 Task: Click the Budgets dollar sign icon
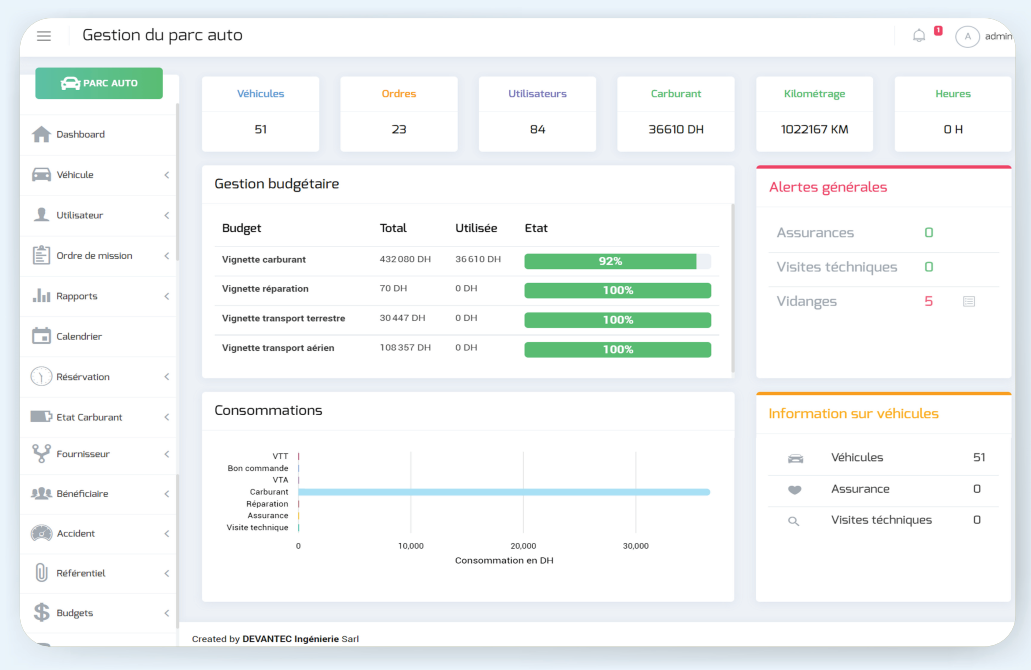point(41,613)
